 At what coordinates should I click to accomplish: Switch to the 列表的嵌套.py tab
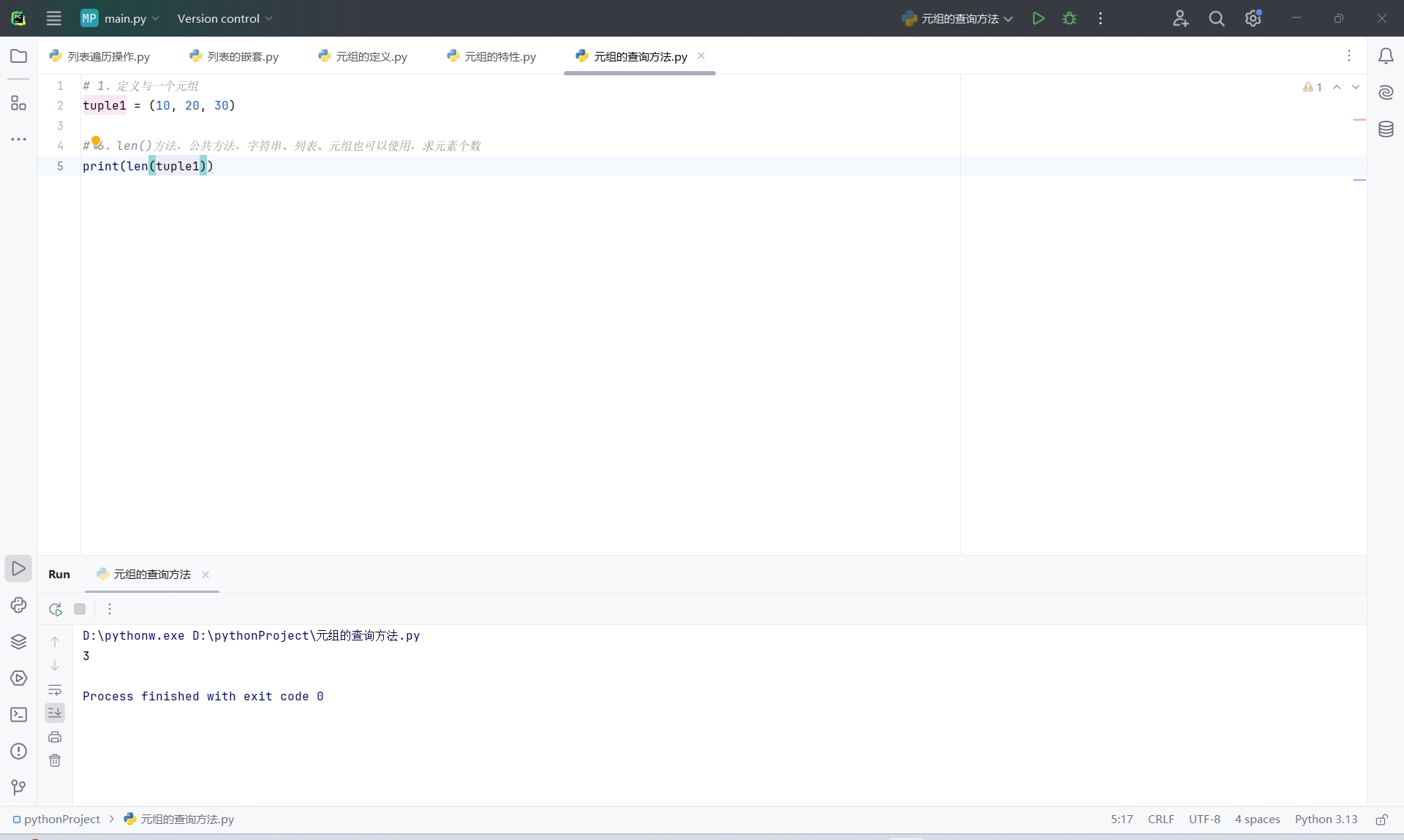click(235, 56)
